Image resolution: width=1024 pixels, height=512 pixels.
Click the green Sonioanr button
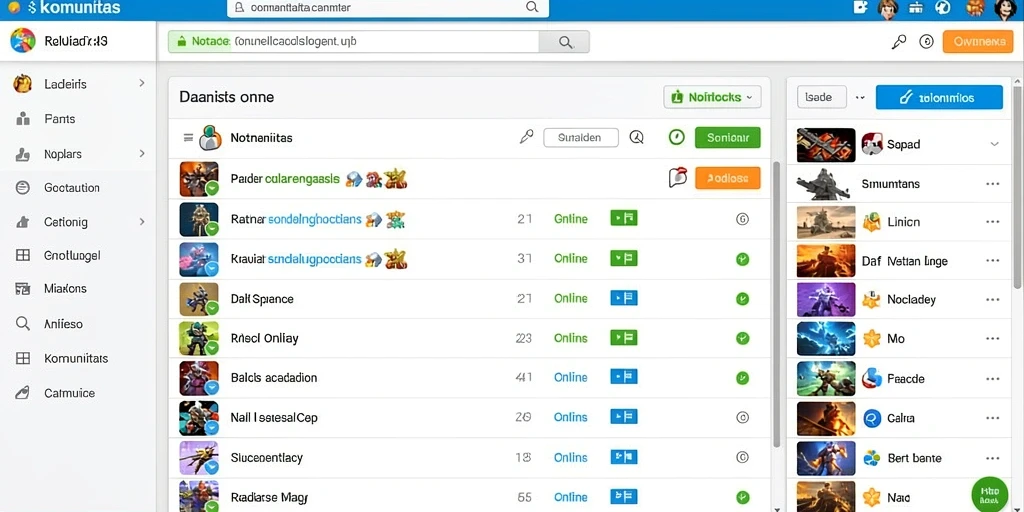point(728,138)
